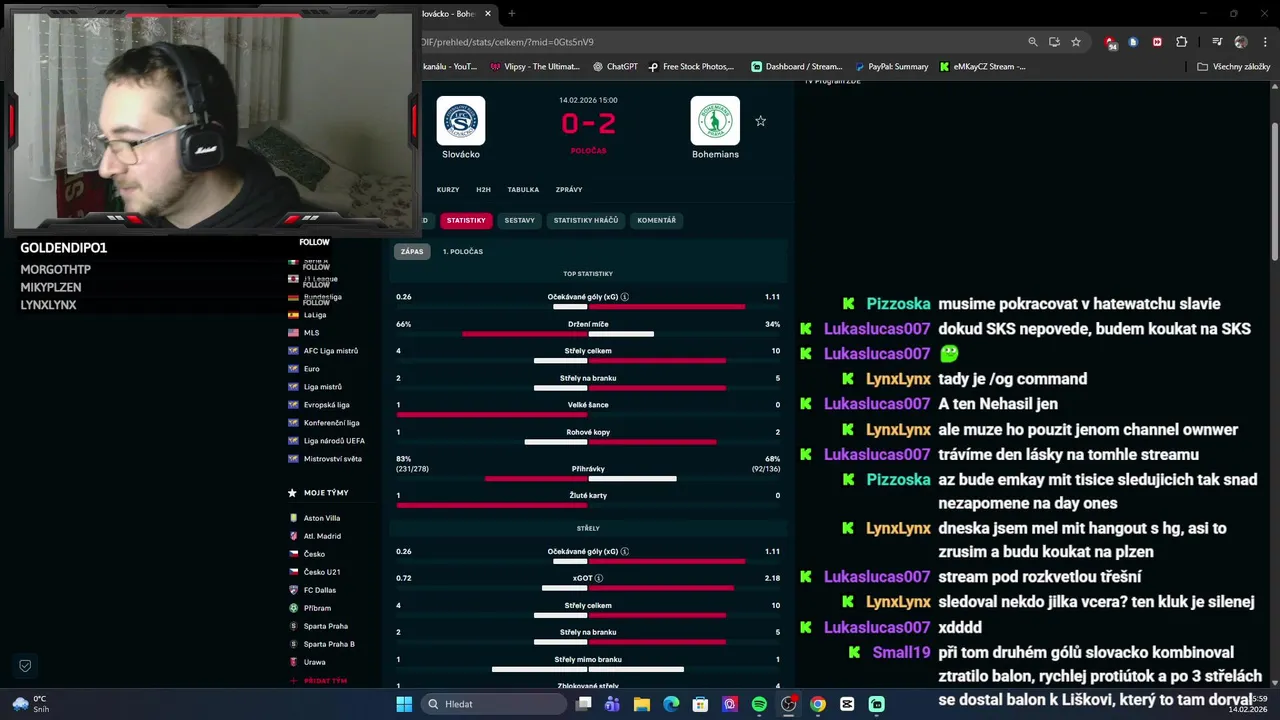Screen dimensions: 1280x720
Task: Open Google Chrome from the taskbar
Action: pyautogui.click(x=818, y=704)
